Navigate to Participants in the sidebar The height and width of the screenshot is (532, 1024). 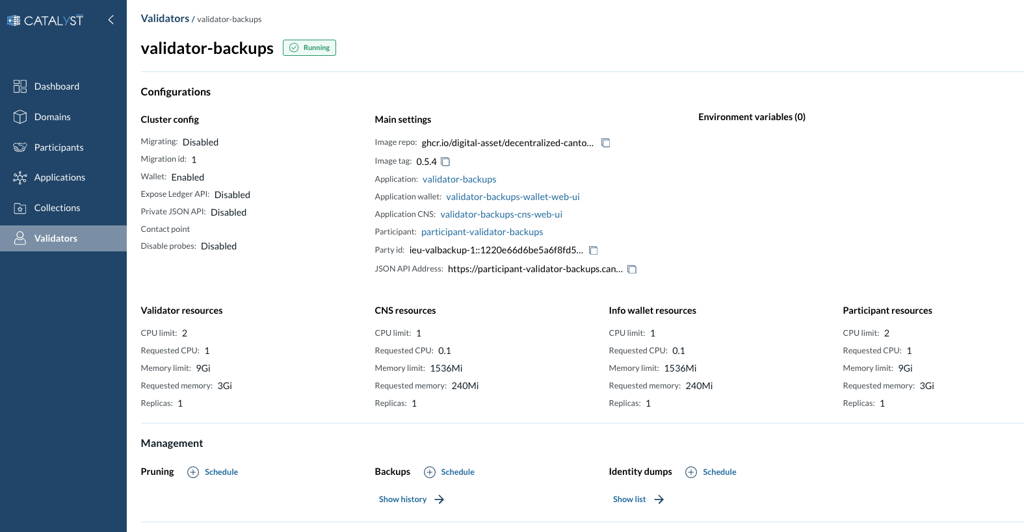(x=58, y=147)
